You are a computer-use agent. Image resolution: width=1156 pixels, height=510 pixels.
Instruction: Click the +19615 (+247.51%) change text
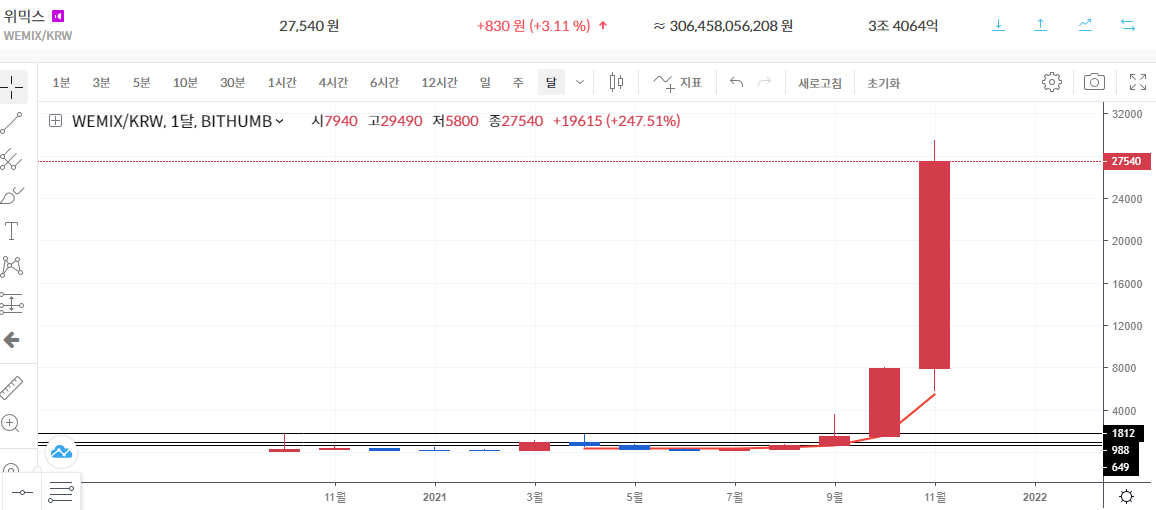coord(616,122)
